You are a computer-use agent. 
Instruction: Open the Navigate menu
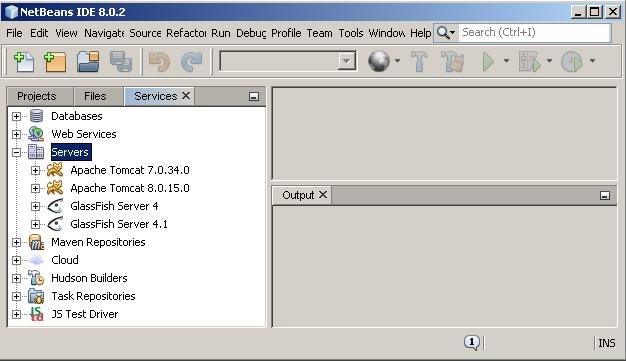tap(104, 33)
